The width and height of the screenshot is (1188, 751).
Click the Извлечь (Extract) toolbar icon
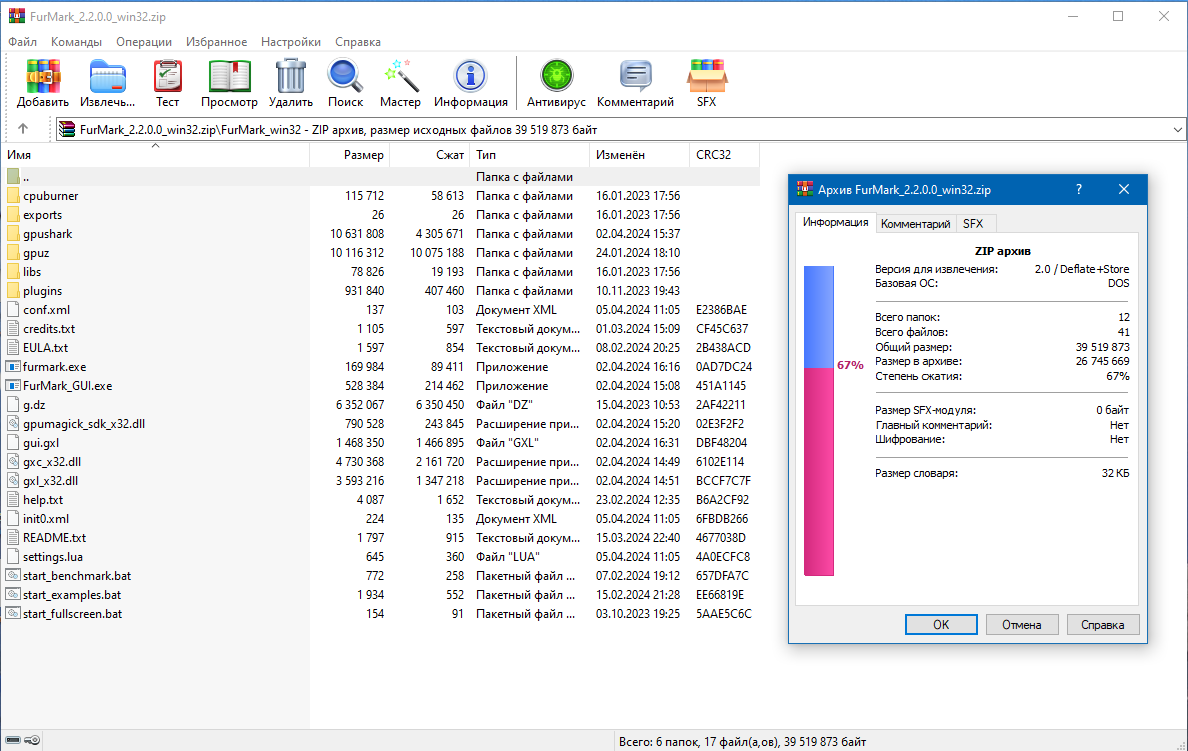[108, 77]
